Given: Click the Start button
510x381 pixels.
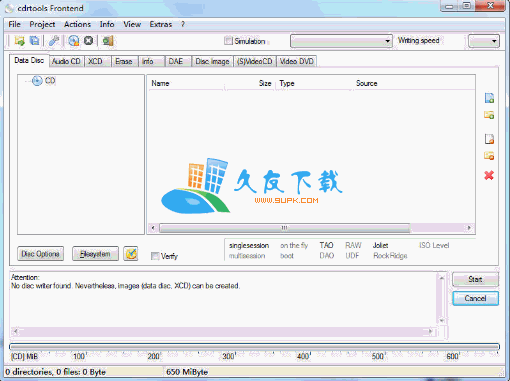Looking at the screenshot, I should click(x=475, y=279).
